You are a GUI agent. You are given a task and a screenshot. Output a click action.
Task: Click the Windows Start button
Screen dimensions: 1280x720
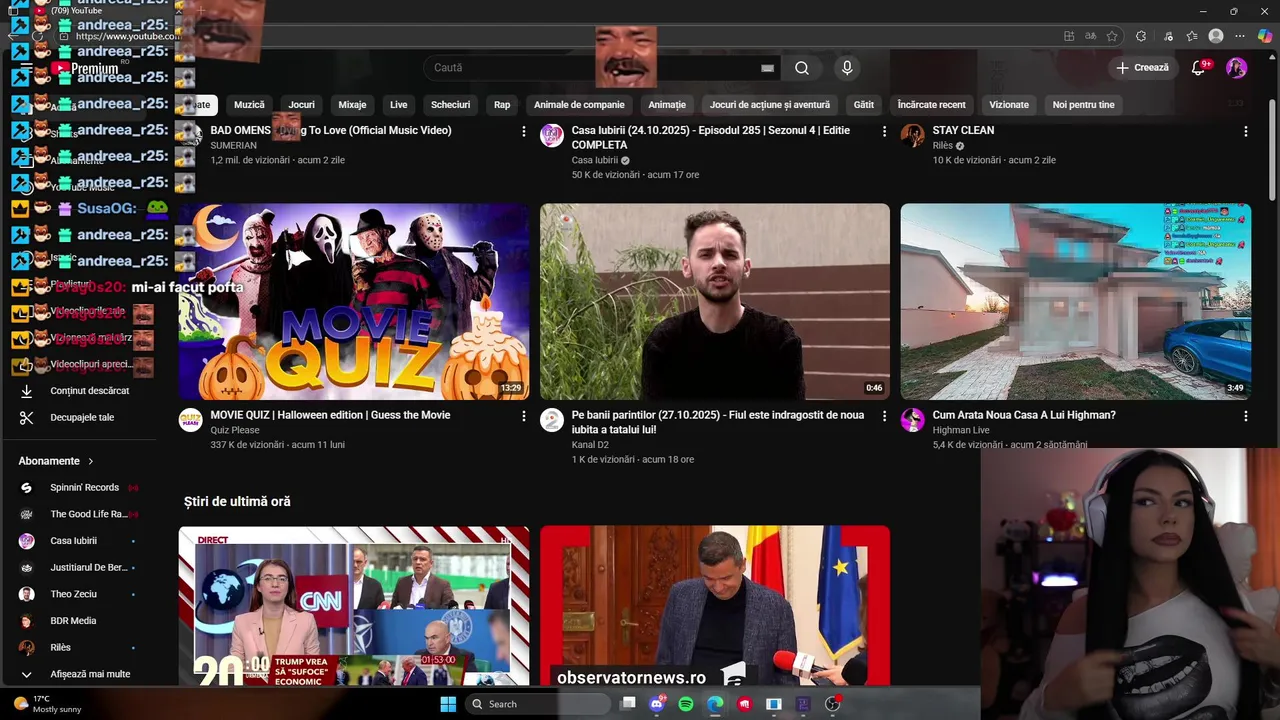pos(448,704)
